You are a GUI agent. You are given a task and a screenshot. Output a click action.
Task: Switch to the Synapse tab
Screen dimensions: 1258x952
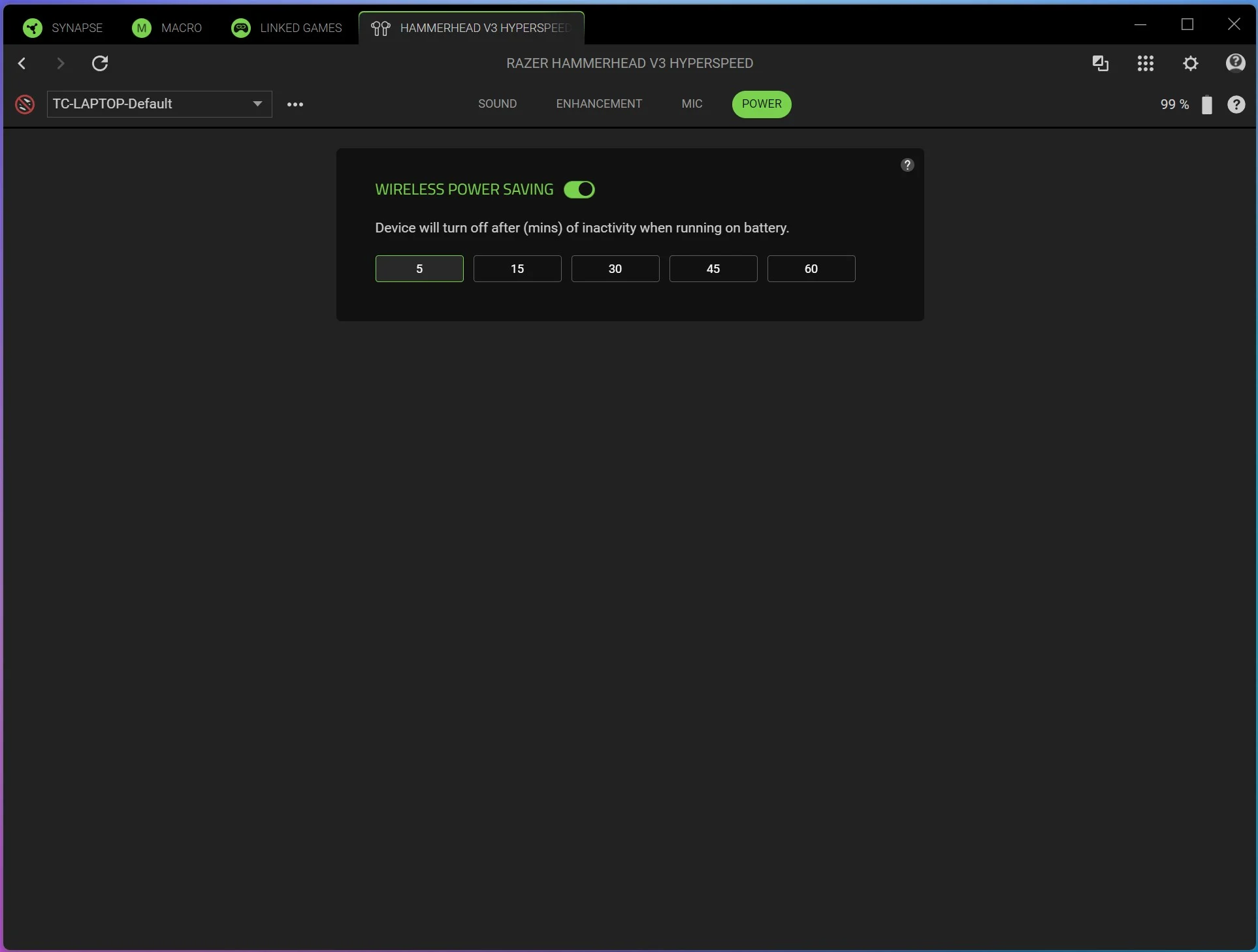63,28
